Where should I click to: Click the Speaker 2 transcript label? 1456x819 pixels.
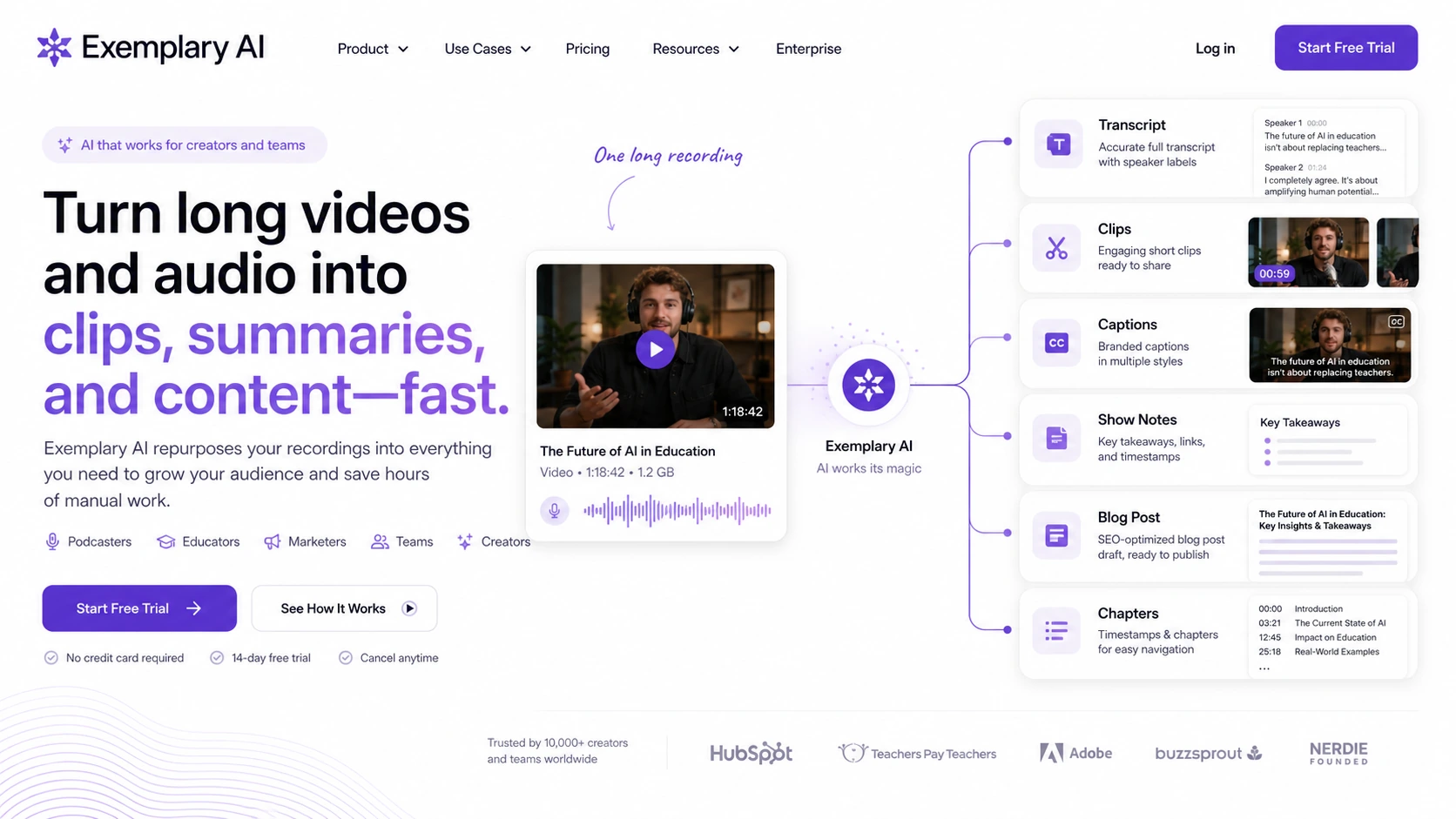point(1284,168)
